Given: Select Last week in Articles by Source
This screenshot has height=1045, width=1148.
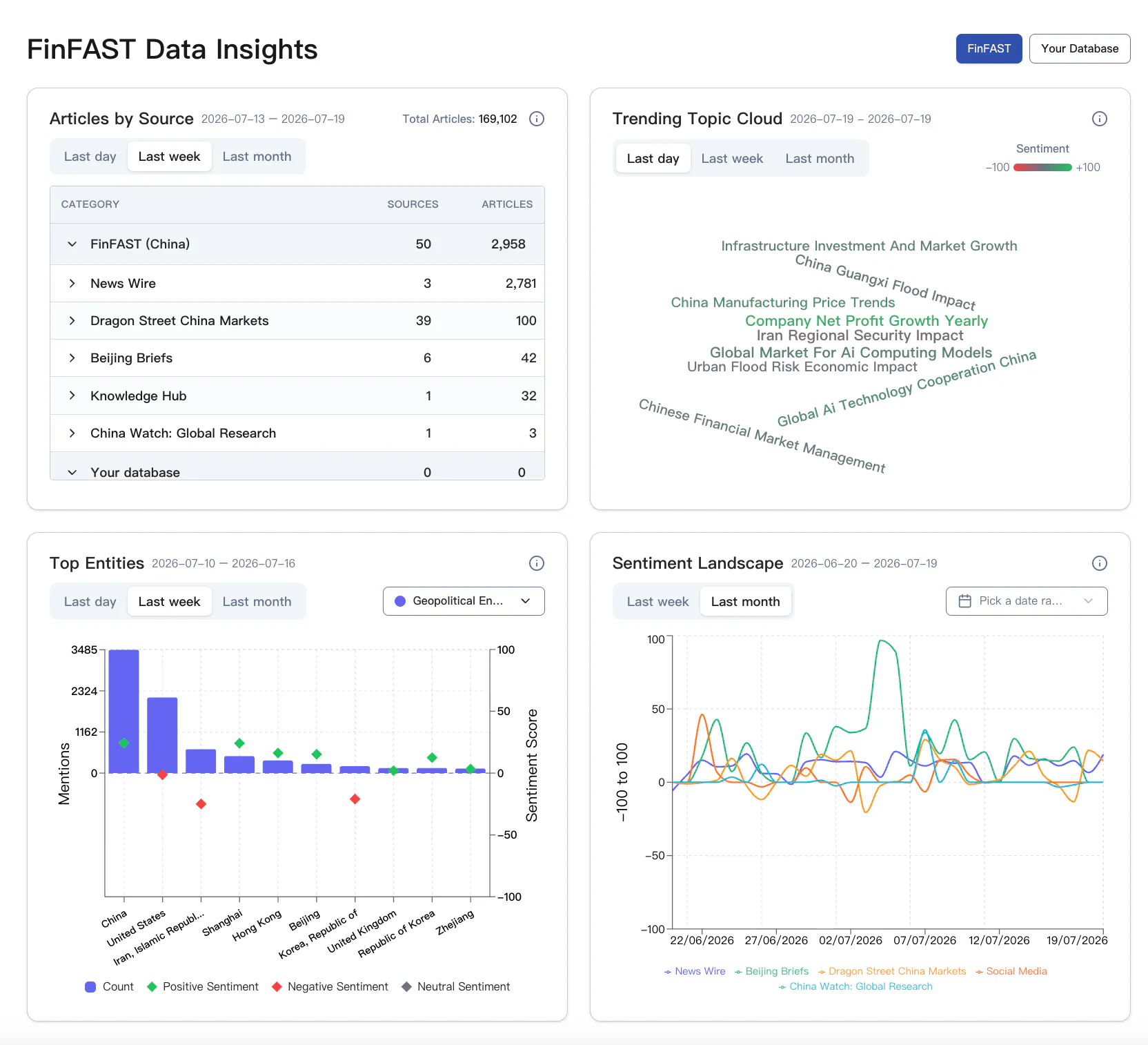Looking at the screenshot, I should 169,157.
